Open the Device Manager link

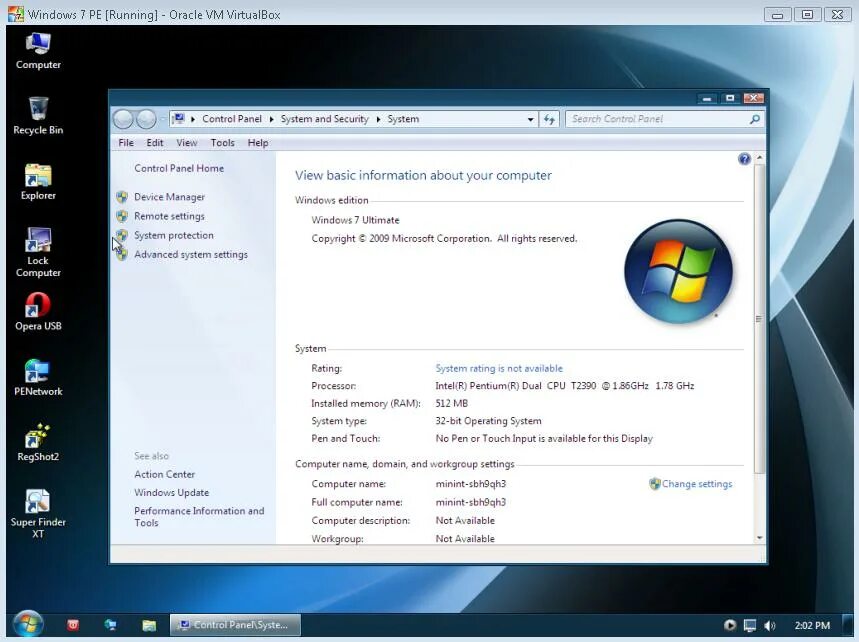169,197
